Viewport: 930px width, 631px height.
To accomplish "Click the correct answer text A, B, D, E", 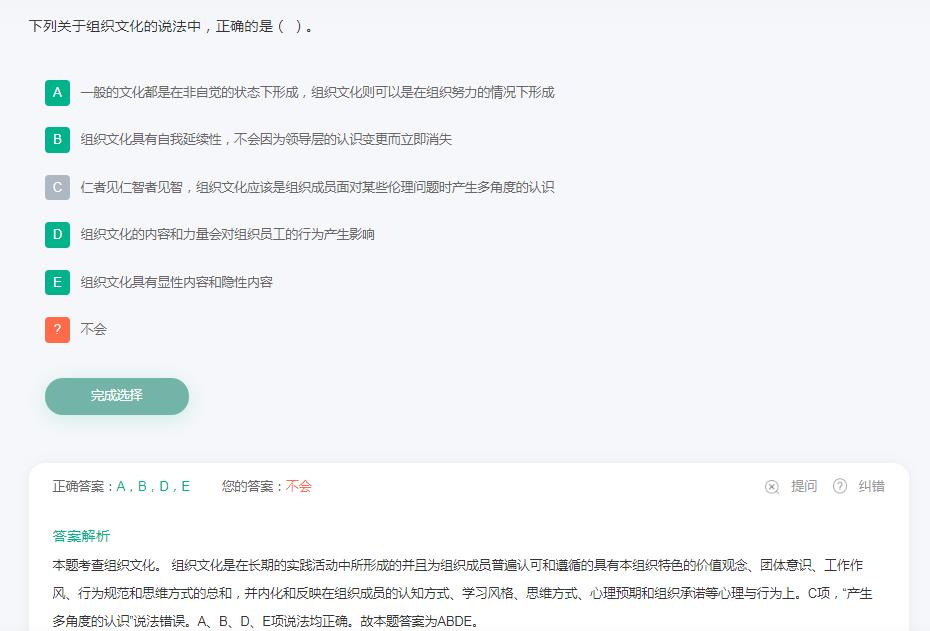I will coord(153,486).
